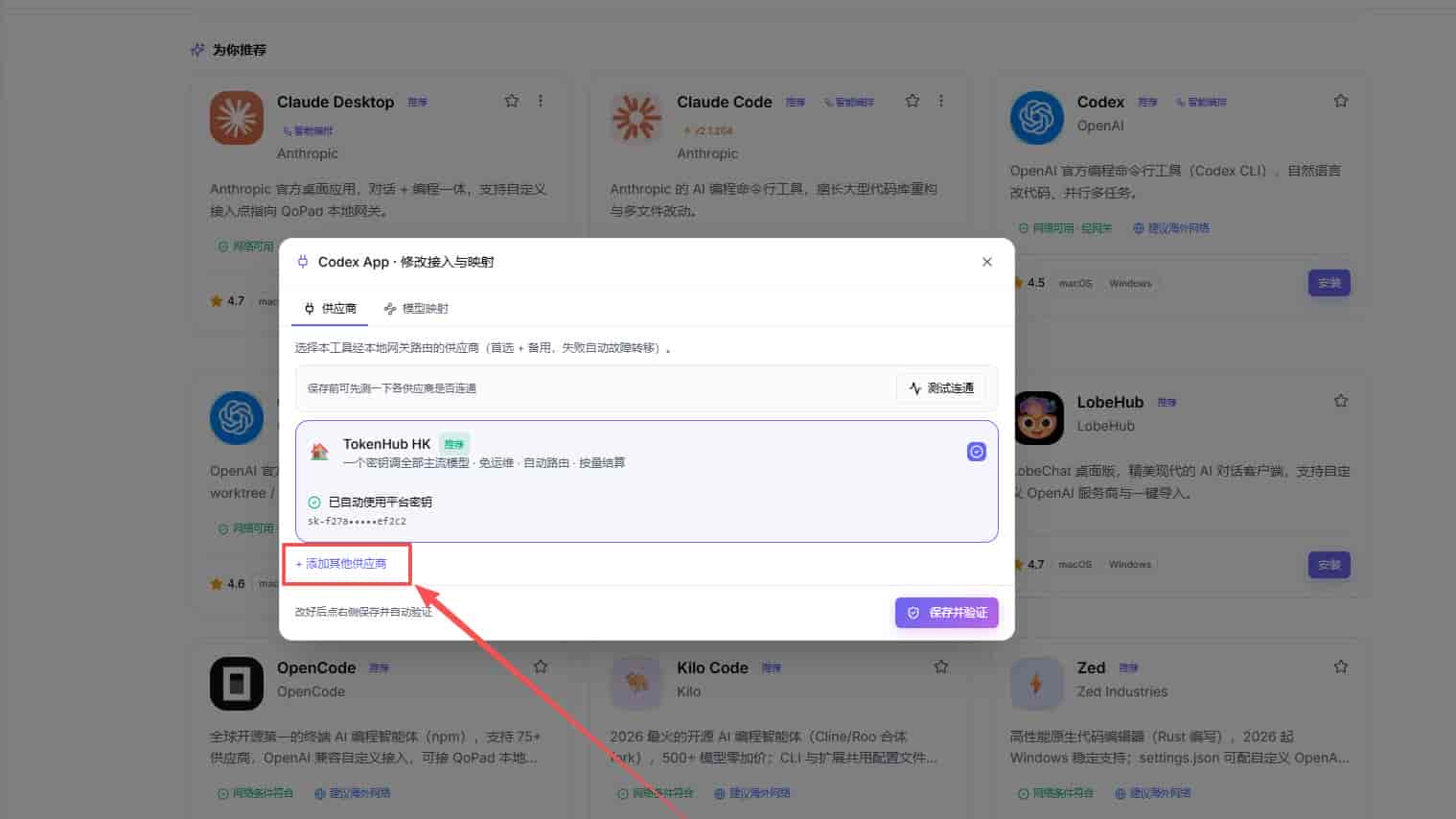Click the 推荐 badge next to TokenHub HK
Image resolution: width=1456 pixels, height=819 pixels.
pyautogui.click(x=454, y=444)
